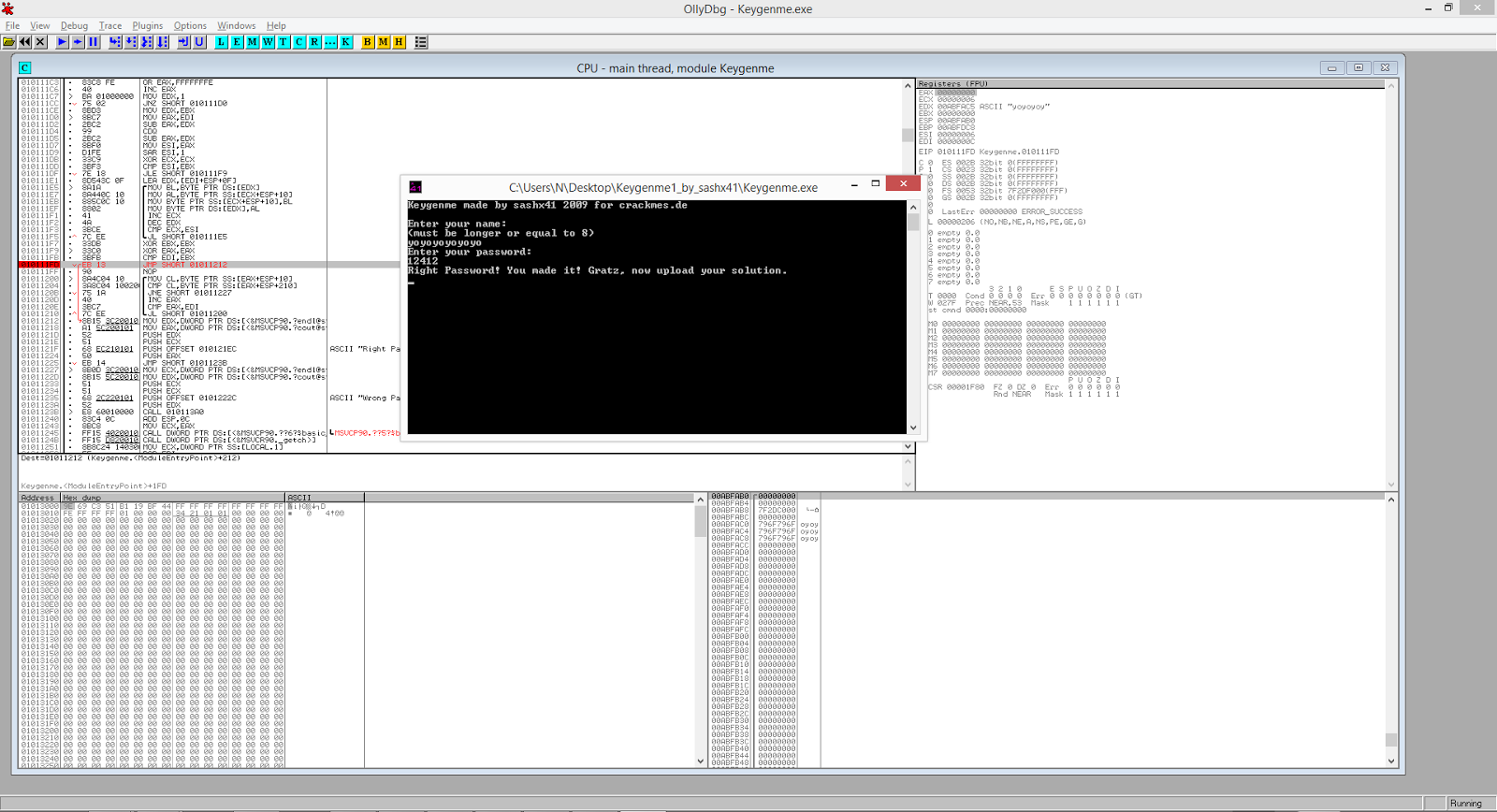Viewport: 1497px width, 812px height.
Task: Open Memory map with cyan M icon
Action: [x=252, y=42]
